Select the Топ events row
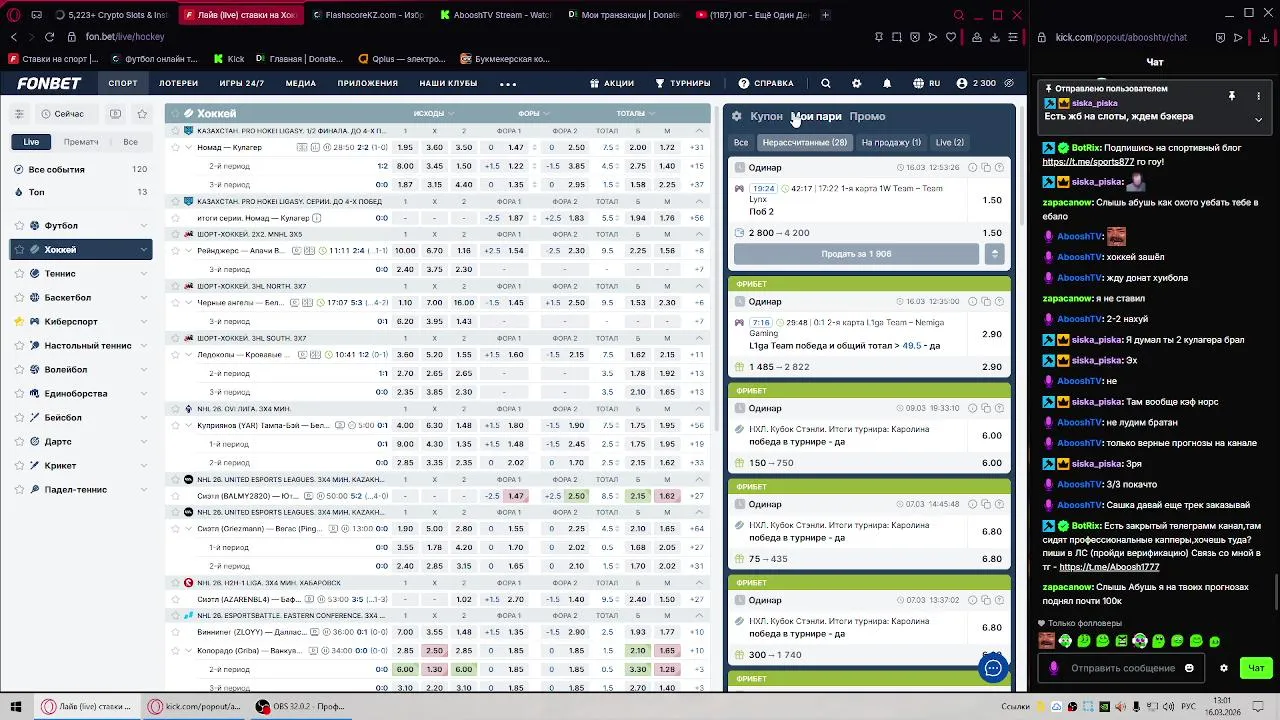Screen dimensions: 1280x720 pyautogui.click(x=80, y=192)
